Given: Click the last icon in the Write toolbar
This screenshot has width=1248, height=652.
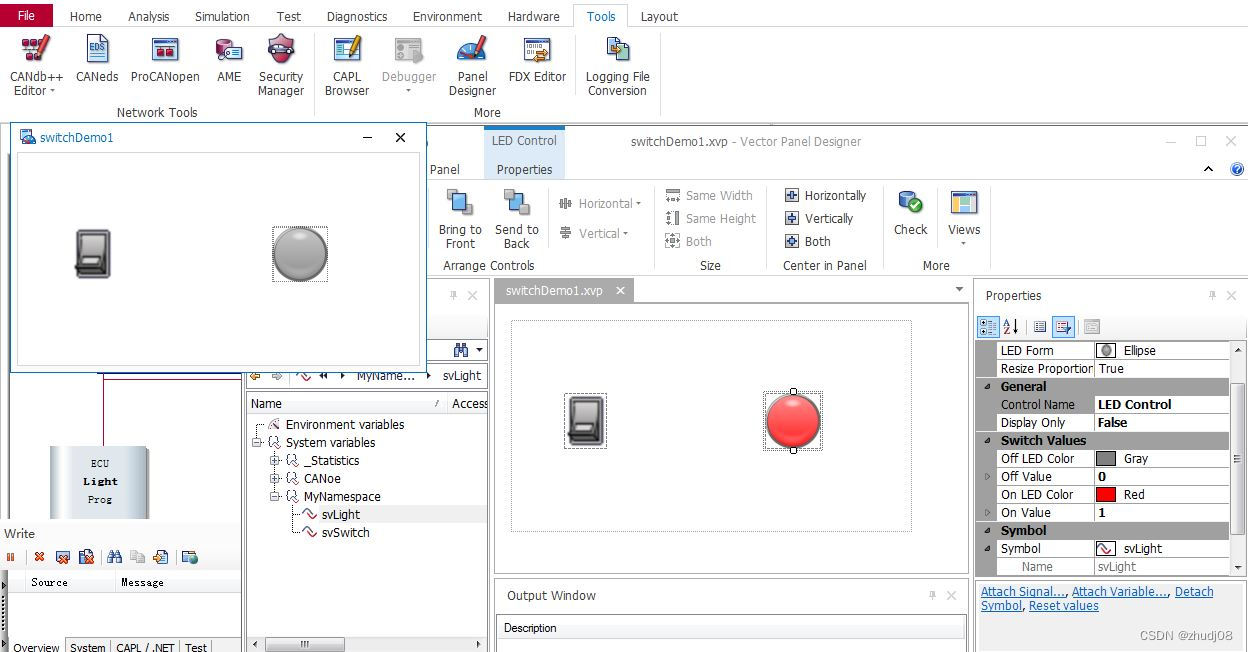Looking at the screenshot, I should [189, 557].
